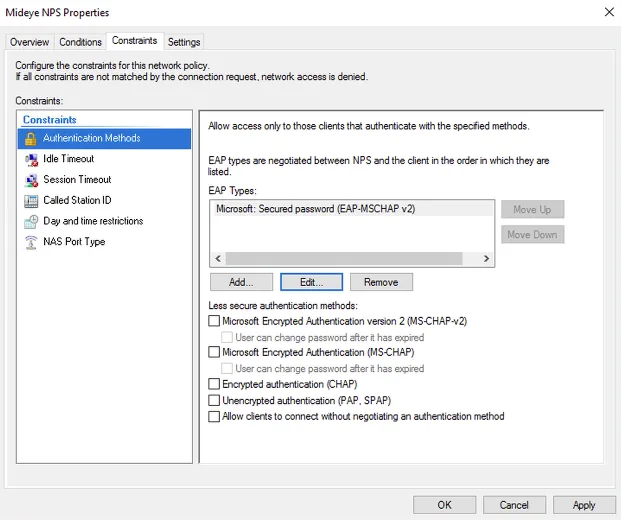Click the EAP list horizontal scrollbar thumb

(x=344, y=259)
